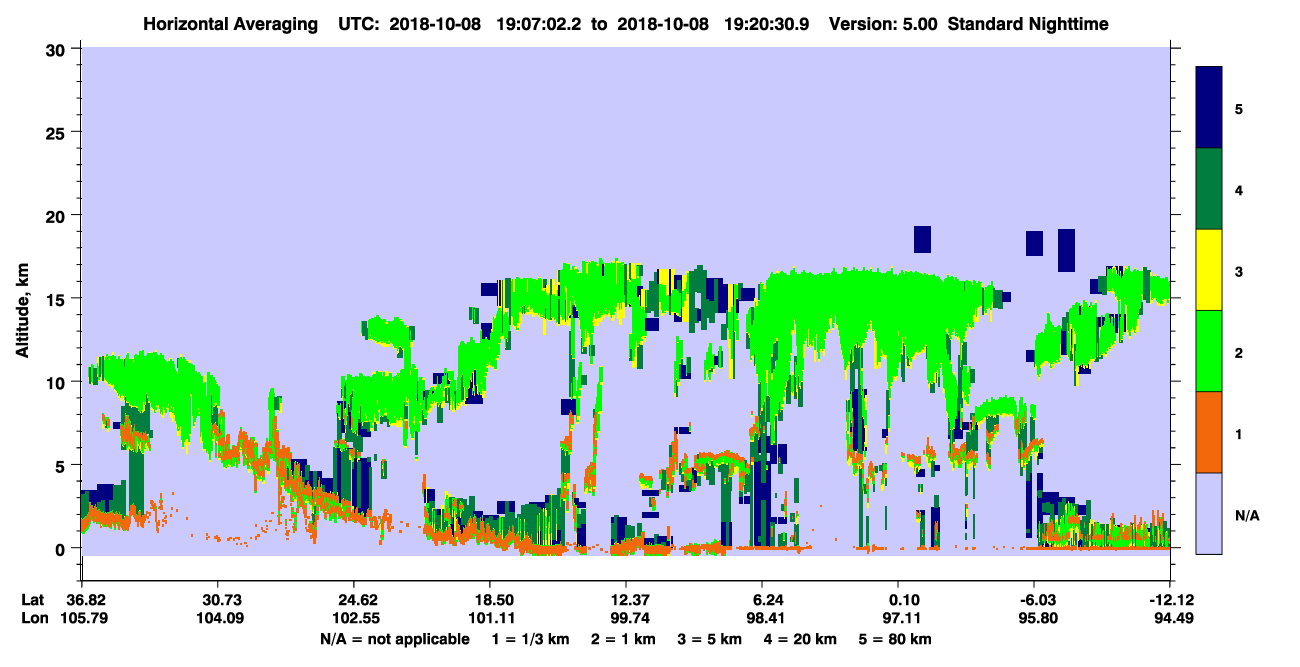Click the dark green colorbar segment labeled 4
This screenshot has width=1300, height=667.
pos(1209,189)
